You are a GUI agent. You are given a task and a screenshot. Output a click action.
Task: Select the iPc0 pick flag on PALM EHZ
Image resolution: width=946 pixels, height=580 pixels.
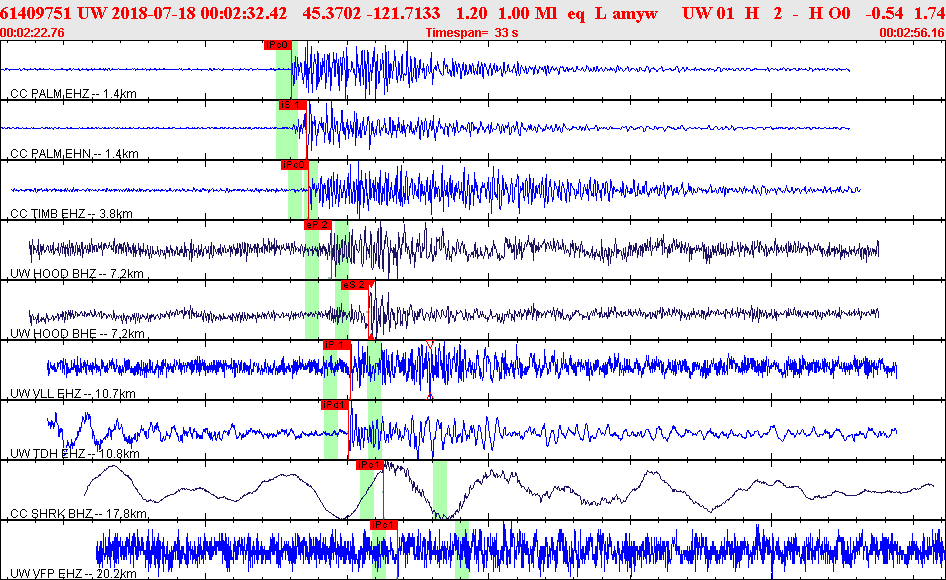click(x=278, y=45)
